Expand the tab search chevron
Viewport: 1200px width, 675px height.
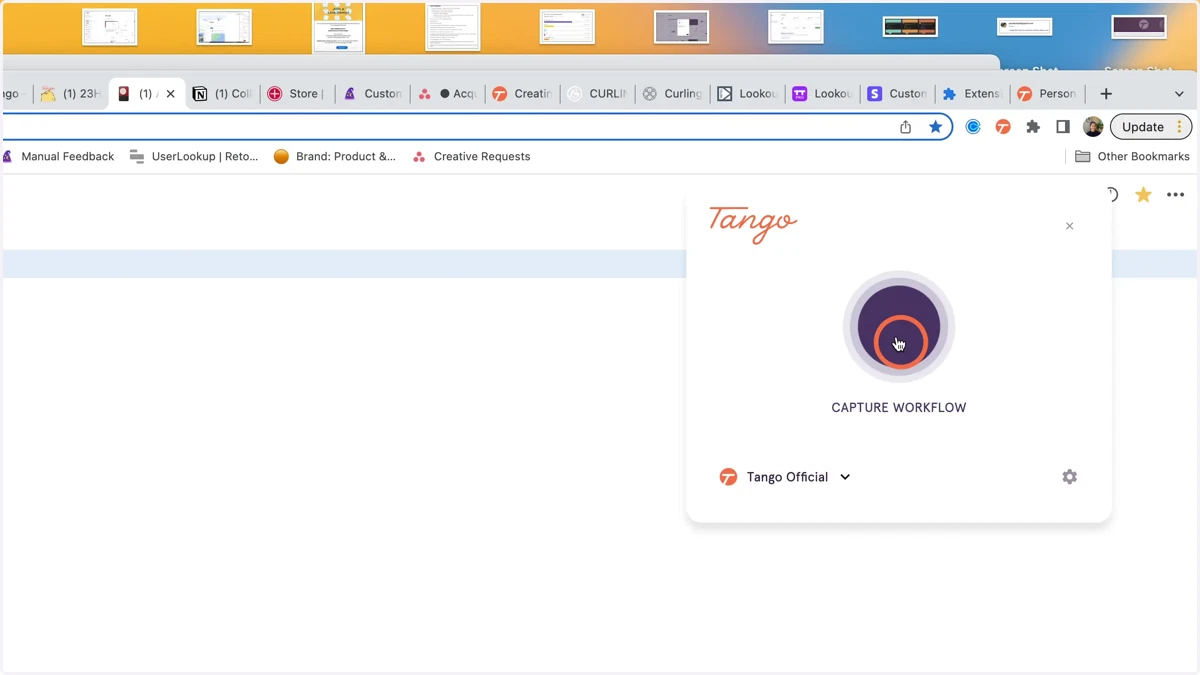[1179, 94]
